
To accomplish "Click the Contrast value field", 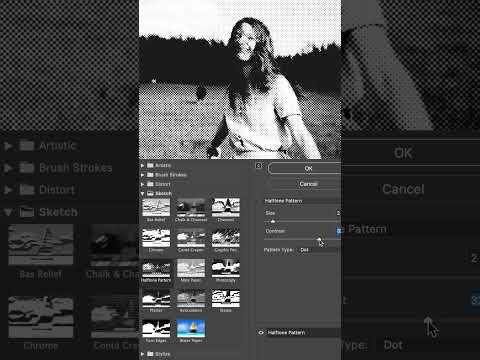I will tap(338, 231).
